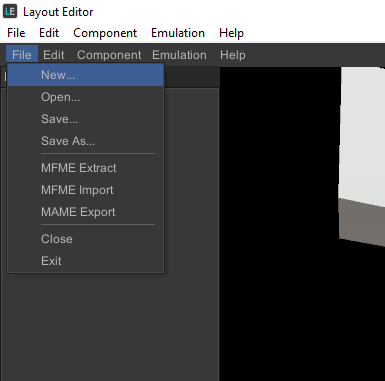Click the white 3D panel in the viewport
The height and width of the screenshot is (381, 385).
(363, 133)
